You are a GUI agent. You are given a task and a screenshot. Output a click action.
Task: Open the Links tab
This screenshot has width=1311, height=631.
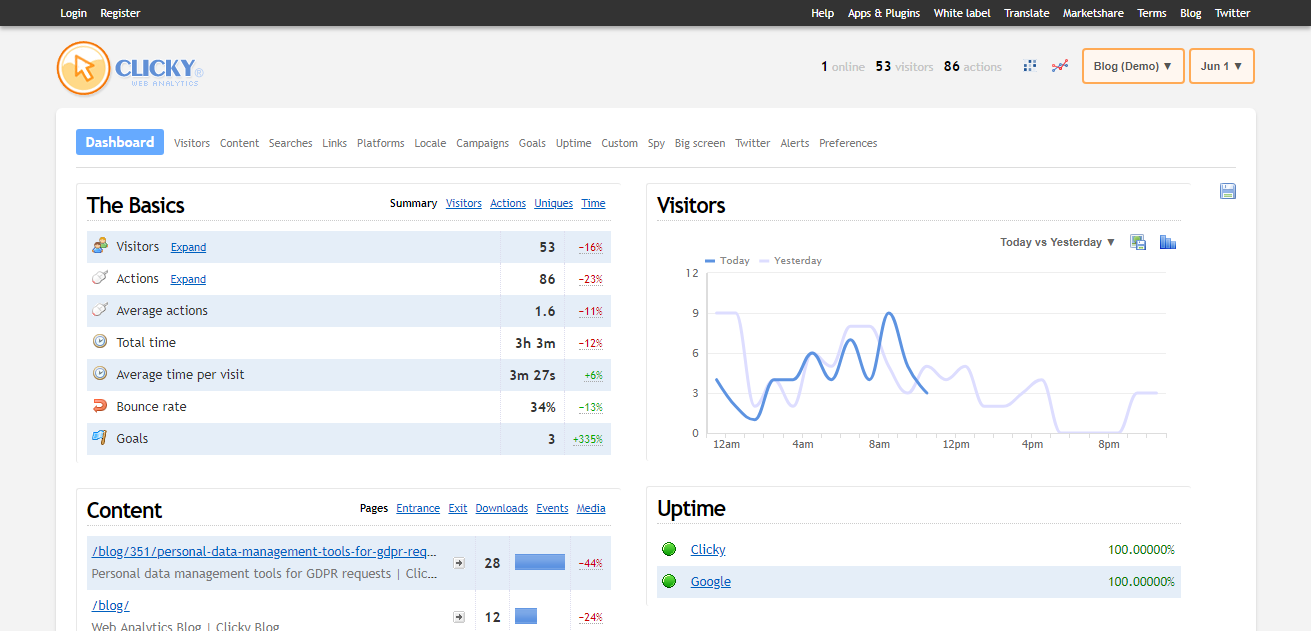pos(335,143)
